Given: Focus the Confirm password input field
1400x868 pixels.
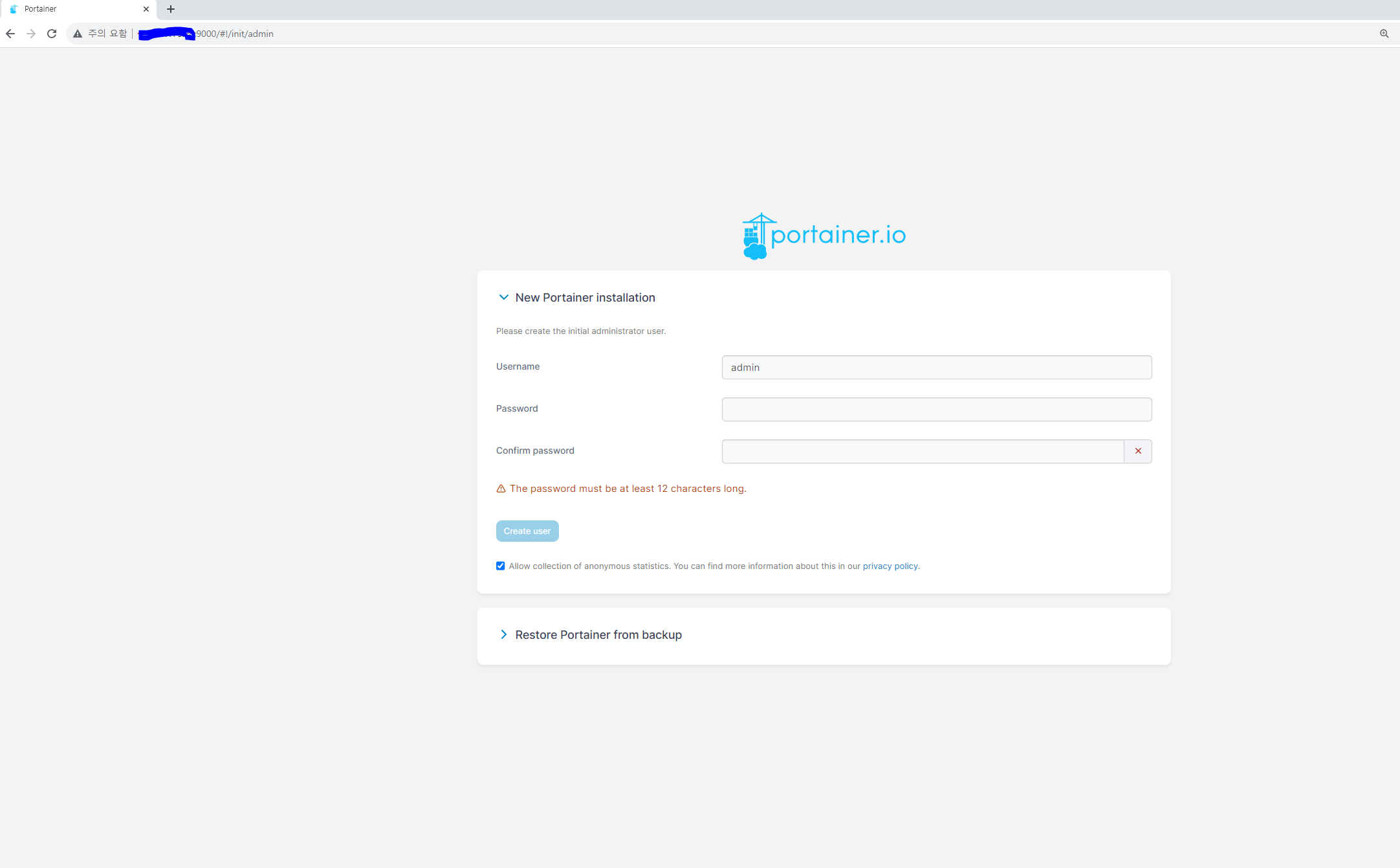Looking at the screenshot, I should (x=923, y=451).
